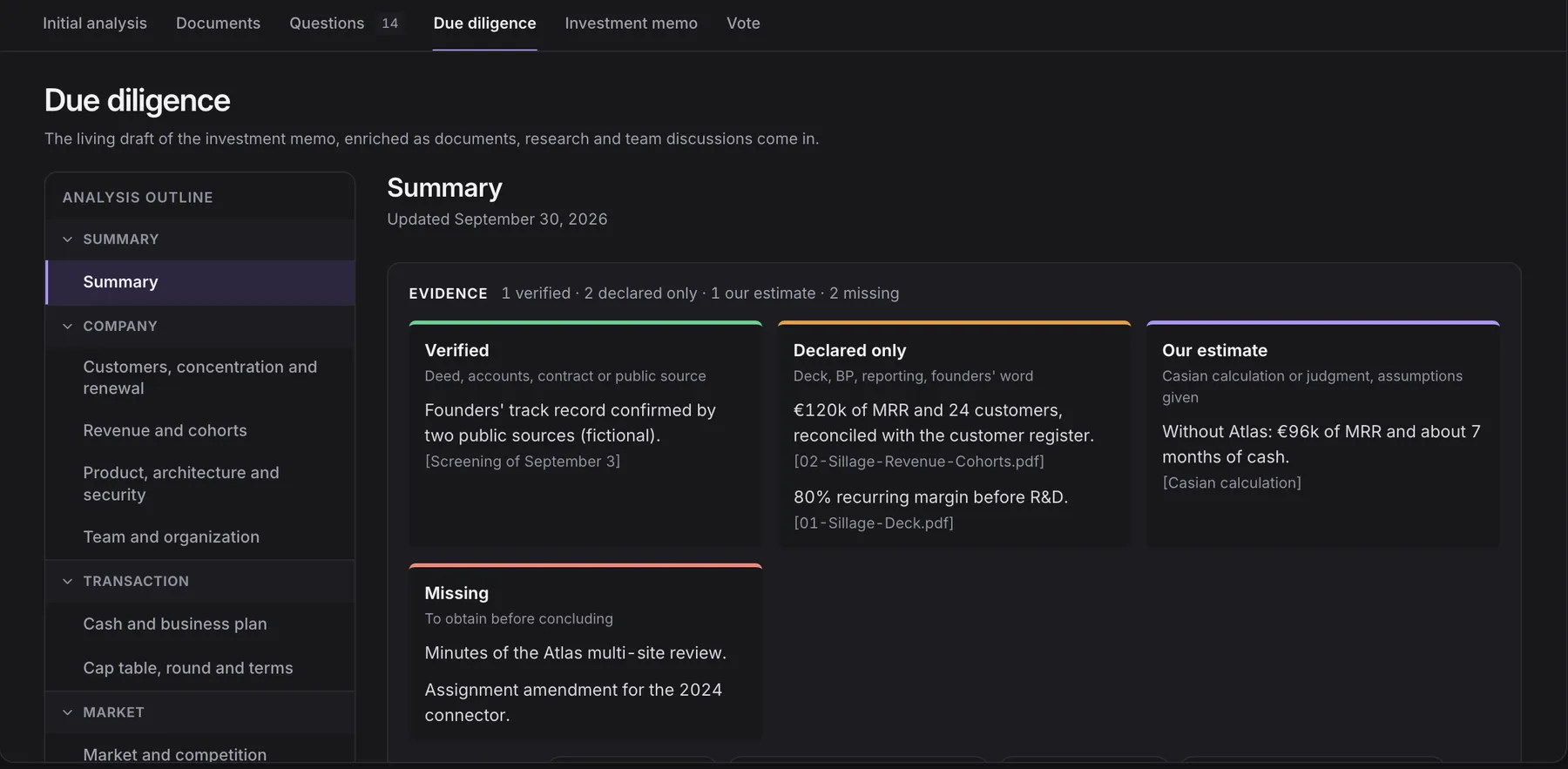1568x769 pixels.
Task: Open Product, architecture and security section
Action: tap(200, 483)
